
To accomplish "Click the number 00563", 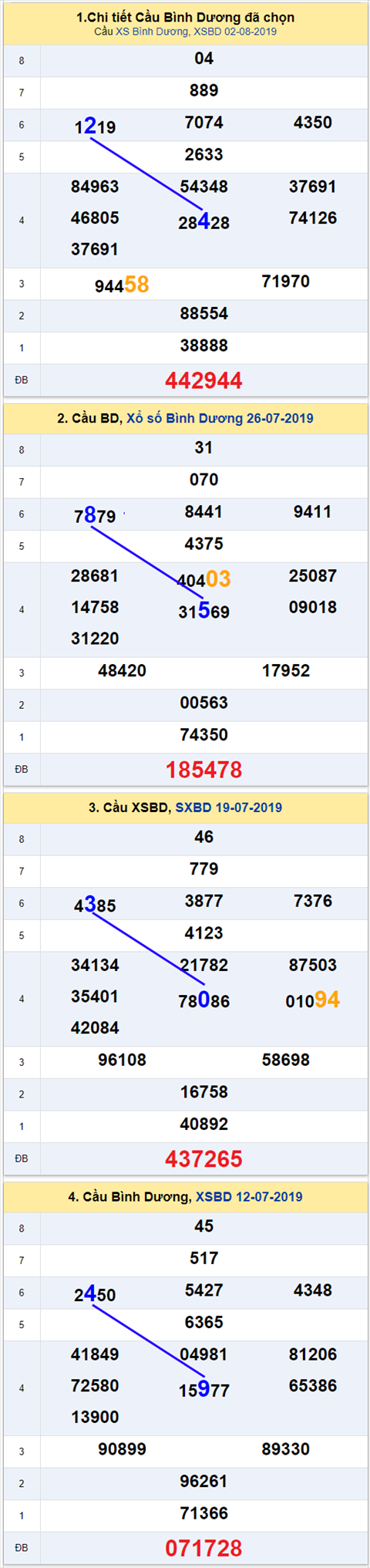I will click(203, 703).
